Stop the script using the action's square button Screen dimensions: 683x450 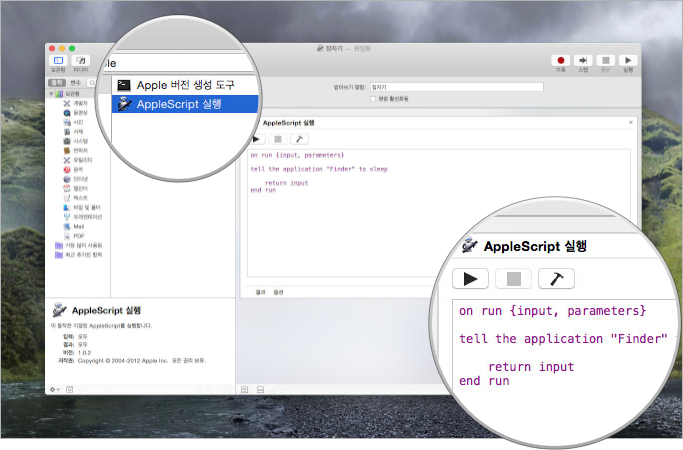pos(277,139)
